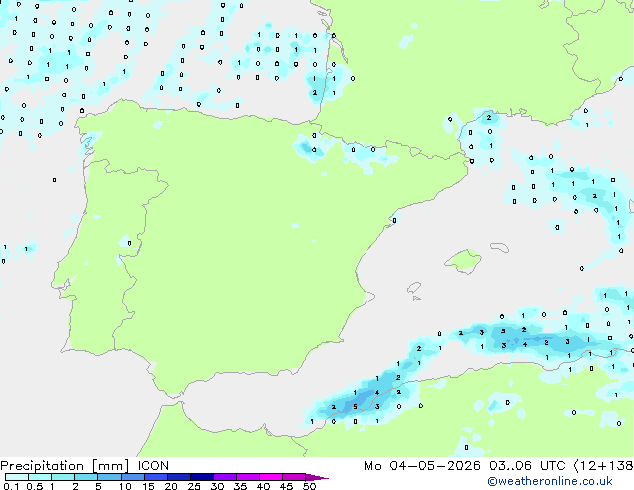Pick the 10–15 mm legend swatch
634x490 pixels.
(x=133, y=477)
